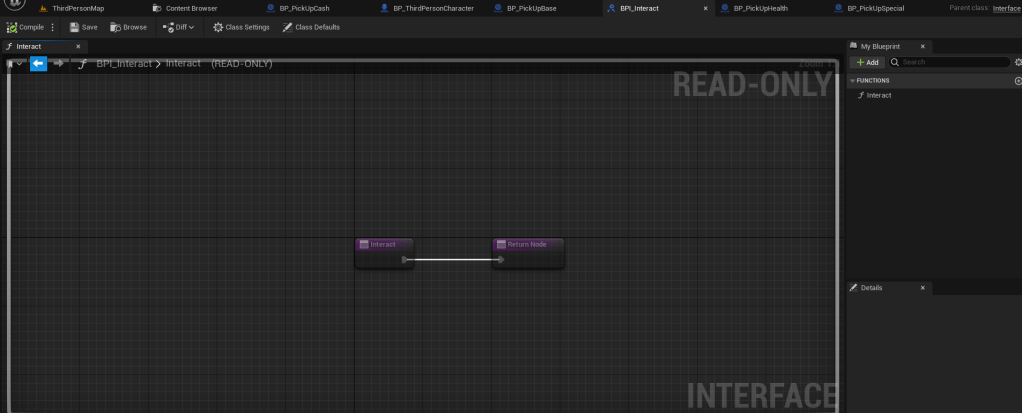Viewport: 1022px width, 413px height.
Task: Close the BPI_Interact tab
Action: (x=707, y=8)
